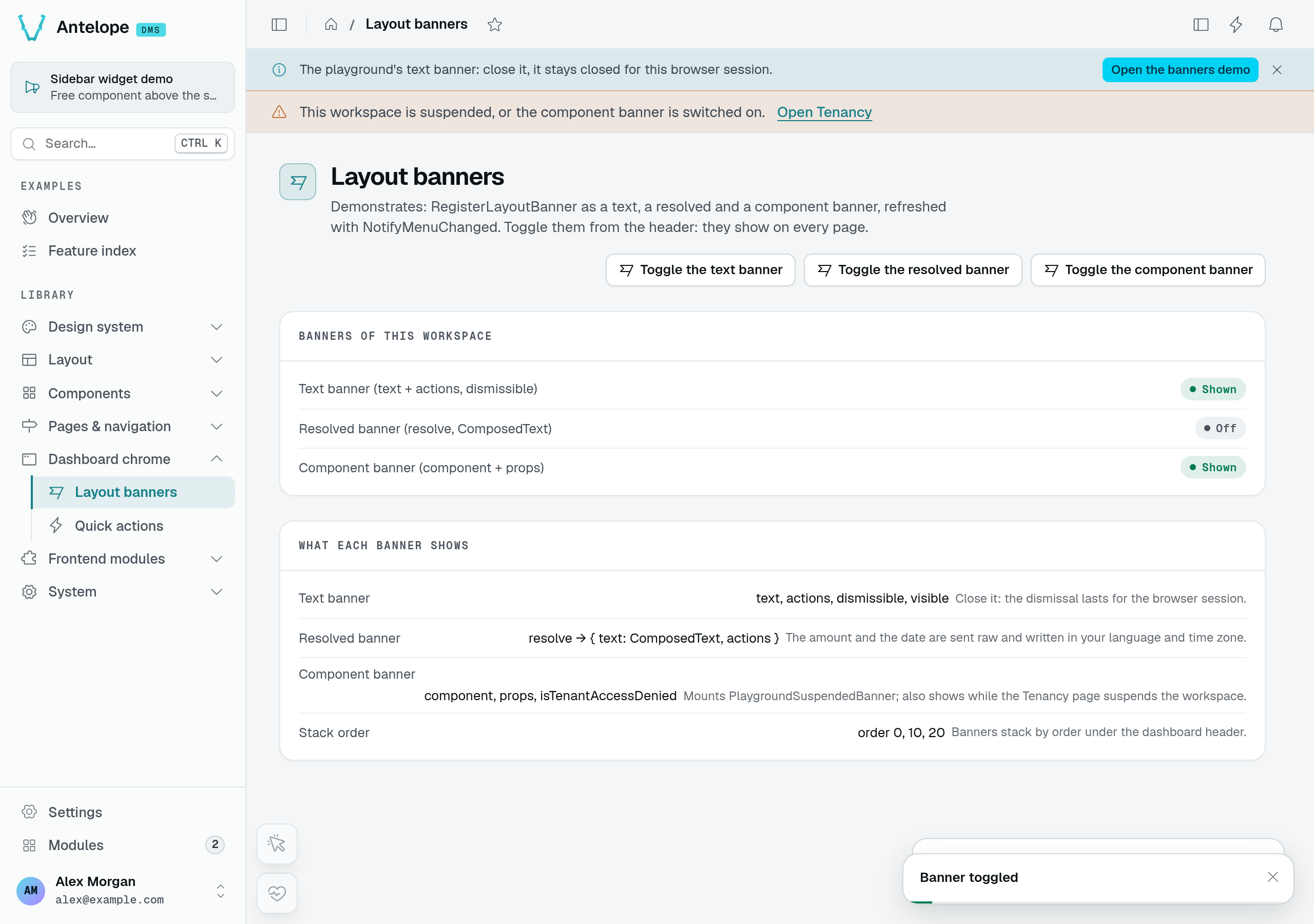
Task: Open Settings in the sidebar footer
Action: (123, 813)
